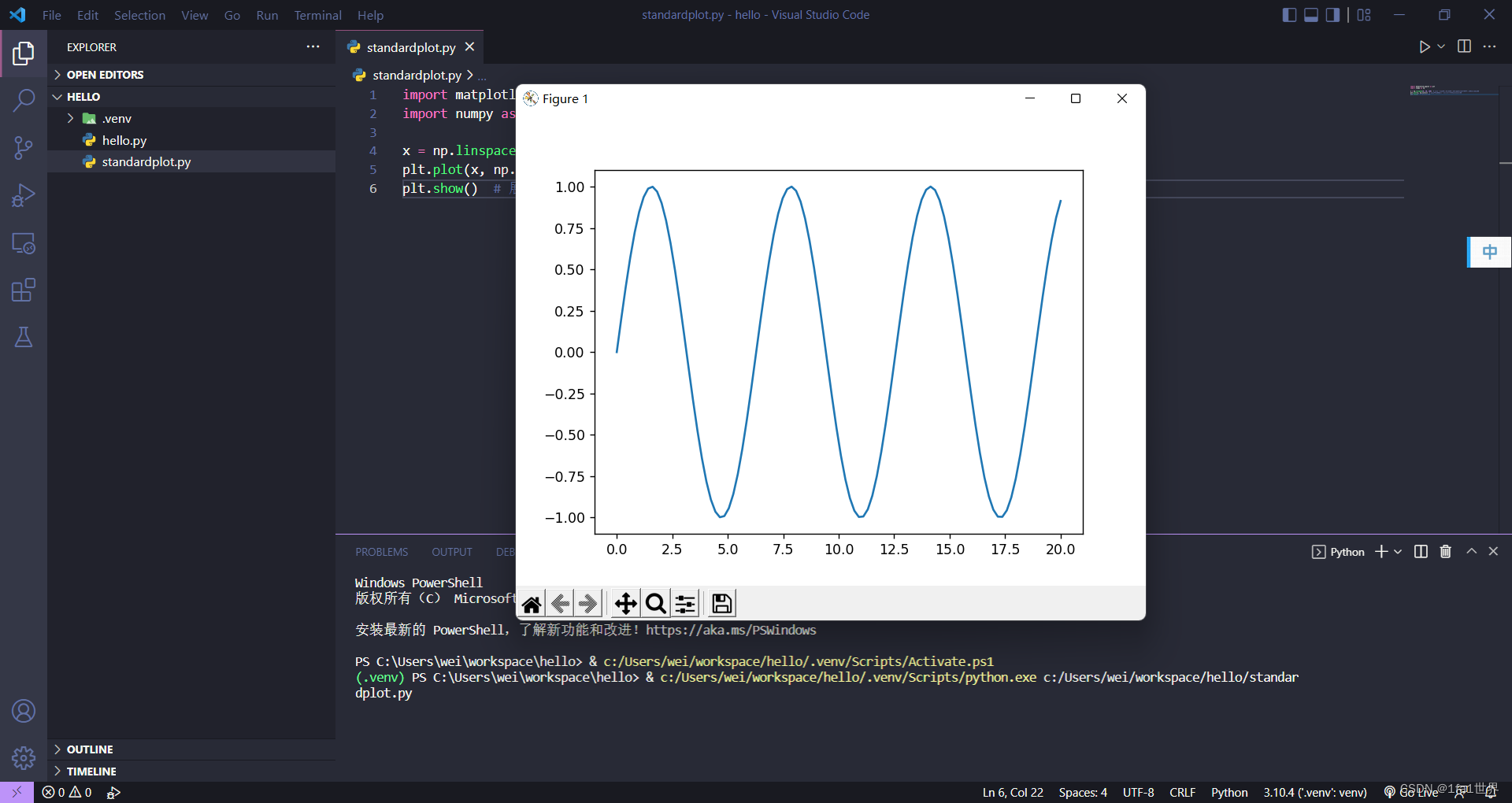Open the View menu
Screen dimensions: 1512x803
pos(195,15)
